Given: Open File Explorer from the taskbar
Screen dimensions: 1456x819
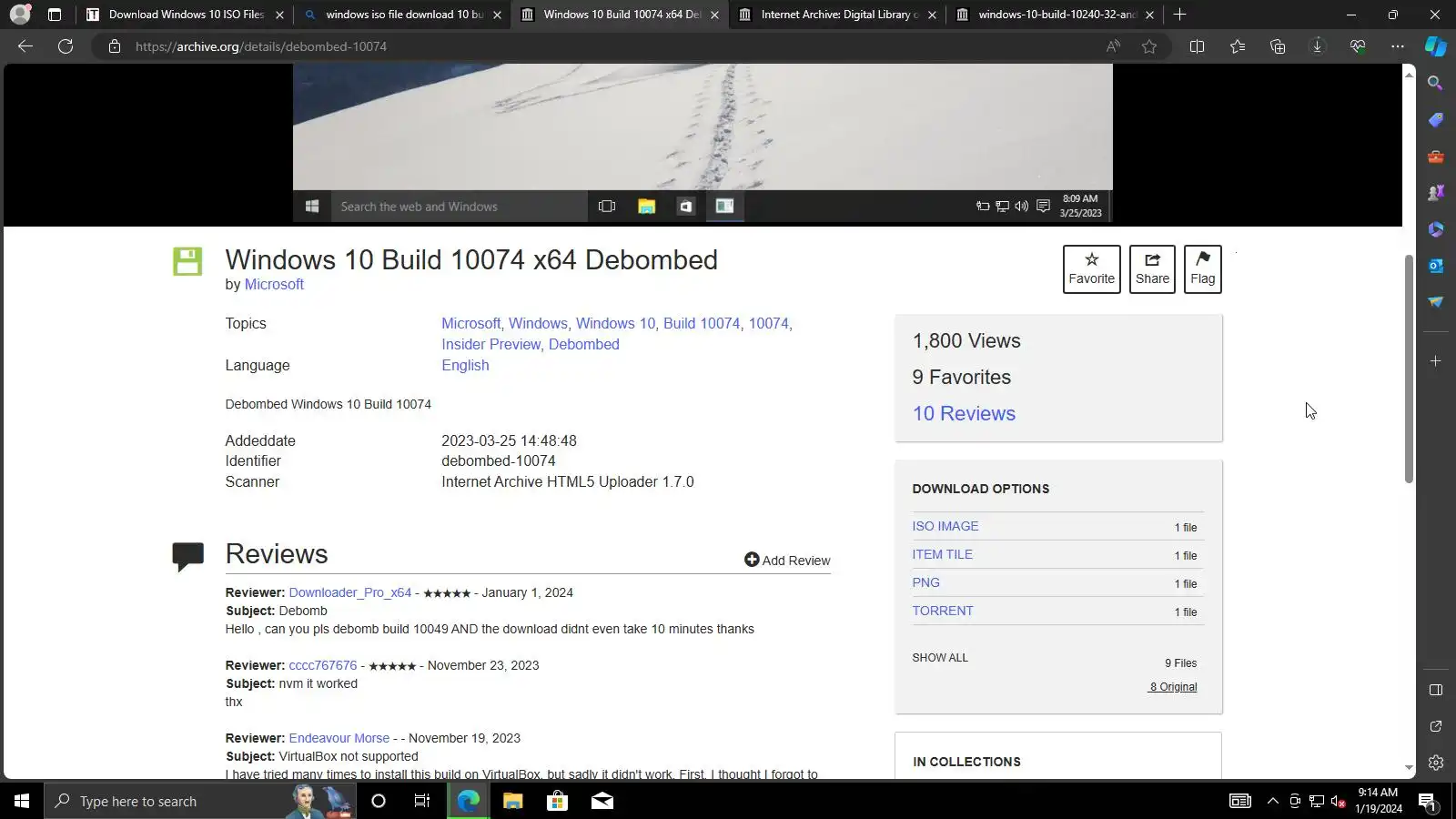Looking at the screenshot, I should coord(512,801).
